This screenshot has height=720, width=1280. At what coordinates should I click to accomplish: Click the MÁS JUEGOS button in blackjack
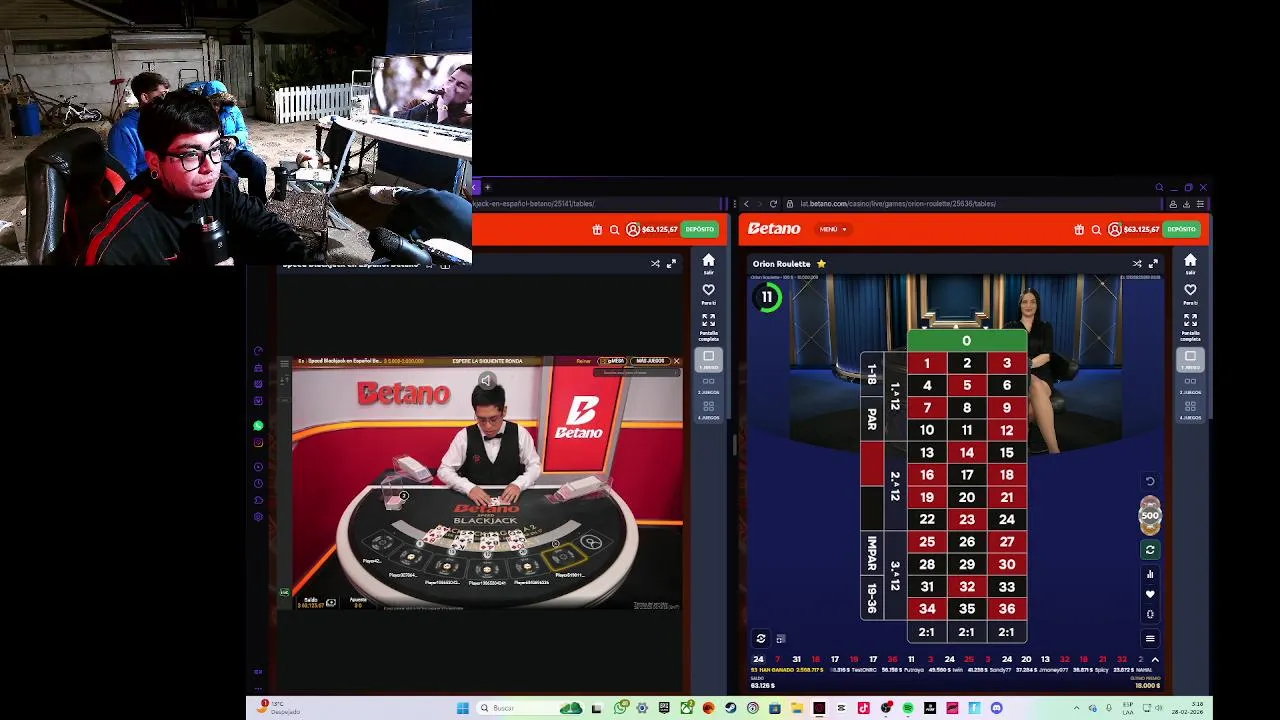pos(650,361)
